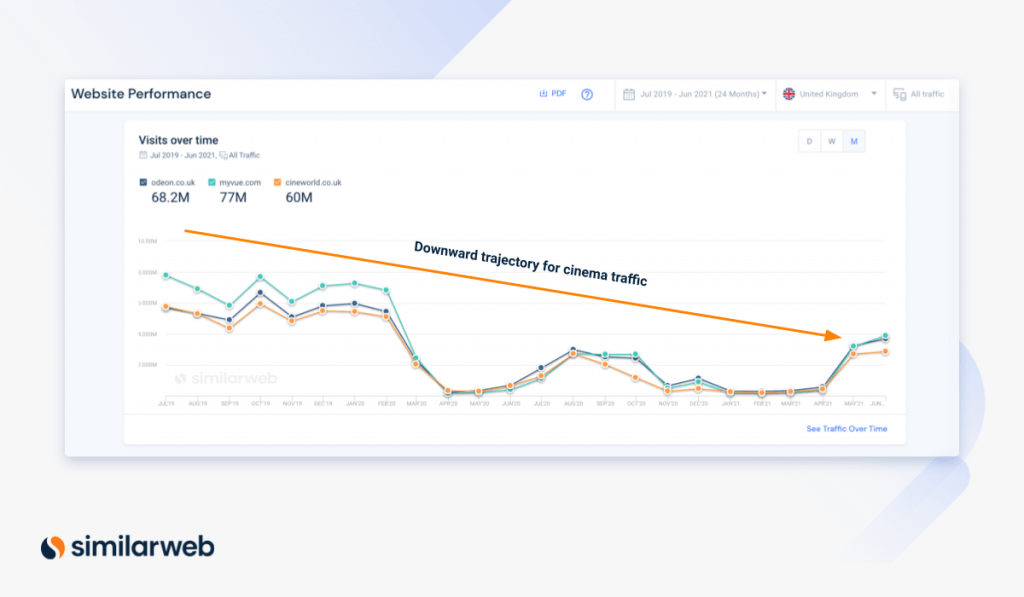Click the MAY'21 axis label
1024x597 pixels.
(854, 404)
